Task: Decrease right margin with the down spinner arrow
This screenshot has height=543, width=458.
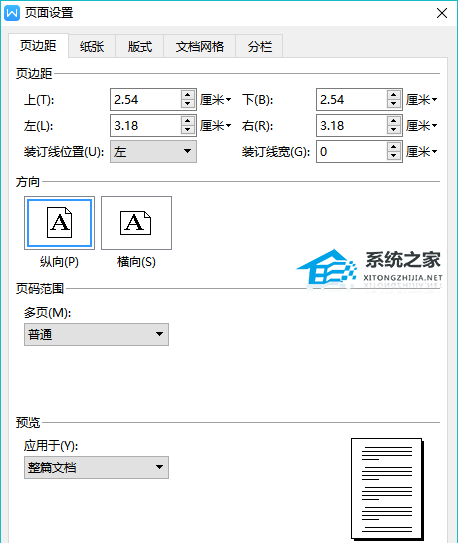Action: coord(393,130)
